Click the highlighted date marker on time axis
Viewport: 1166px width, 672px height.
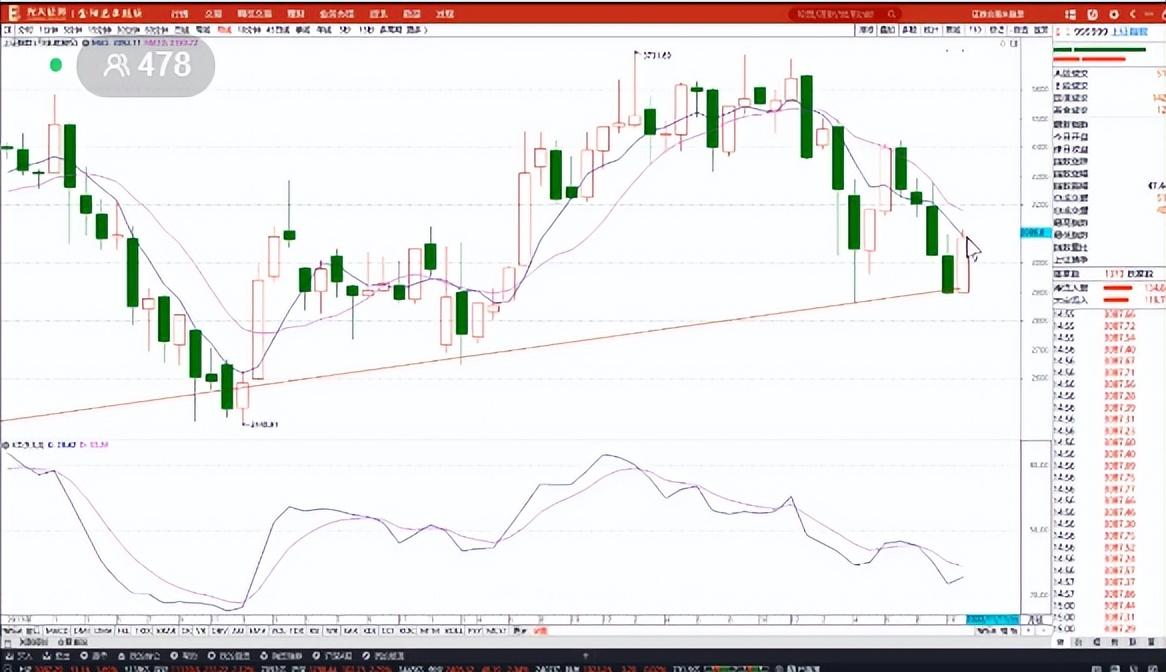point(992,619)
